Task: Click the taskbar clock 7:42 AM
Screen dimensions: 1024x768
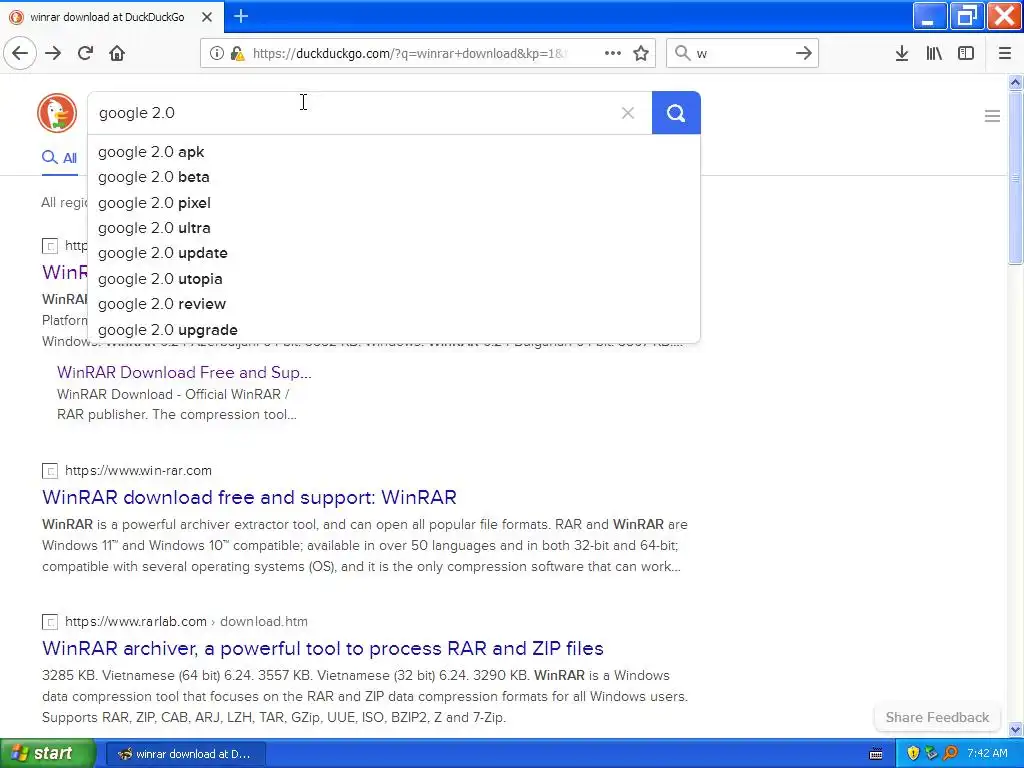Action: (987, 753)
